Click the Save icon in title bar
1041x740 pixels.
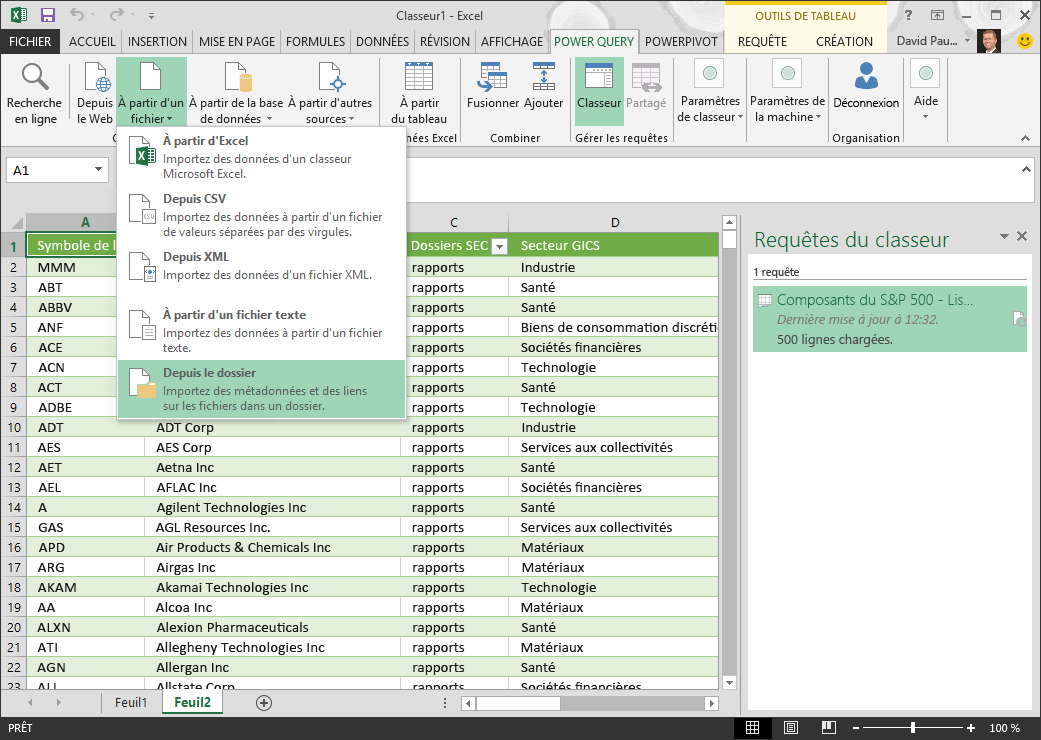pos(47,15)
